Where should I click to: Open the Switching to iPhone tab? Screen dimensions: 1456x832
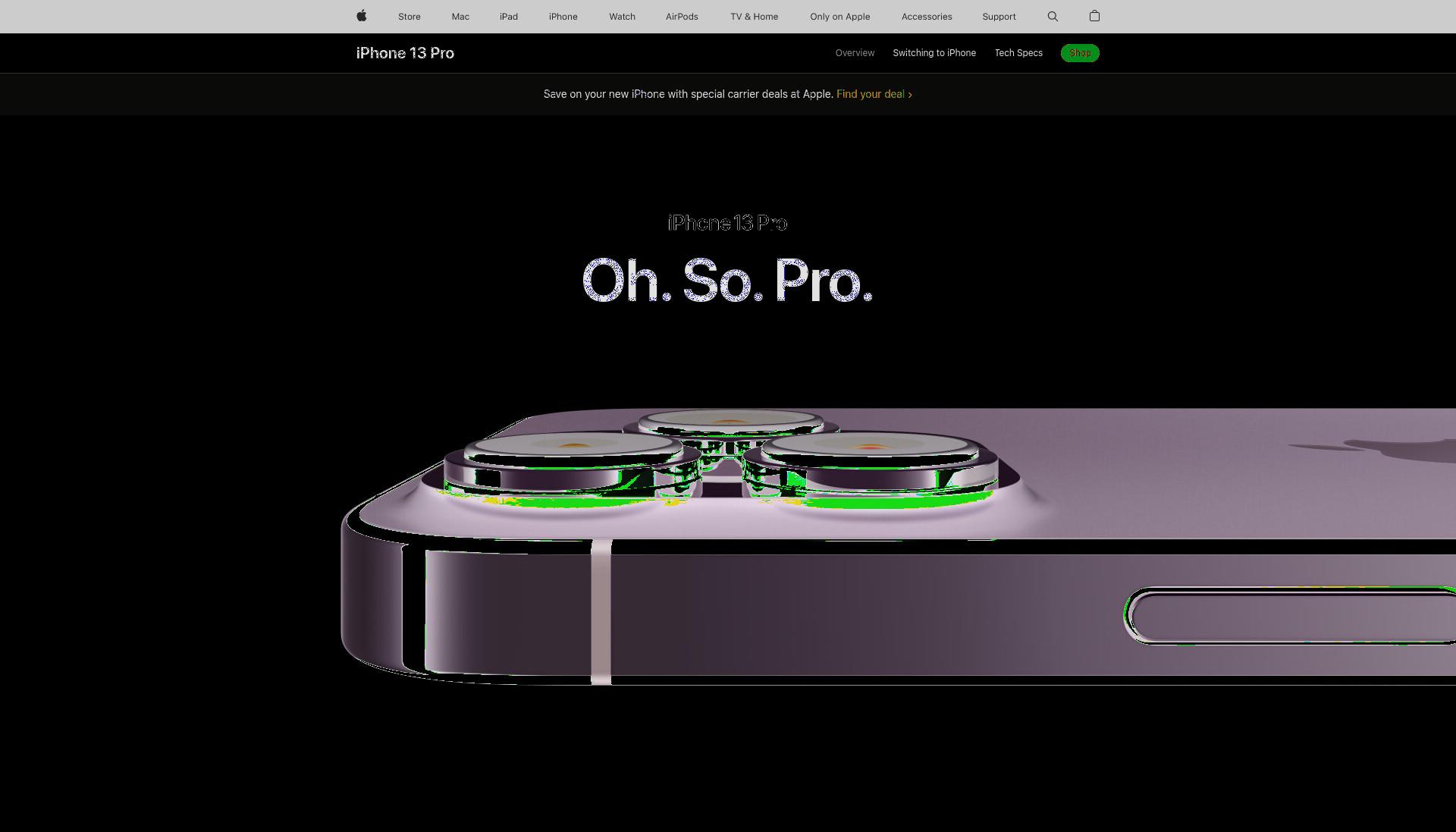[934, 53]
